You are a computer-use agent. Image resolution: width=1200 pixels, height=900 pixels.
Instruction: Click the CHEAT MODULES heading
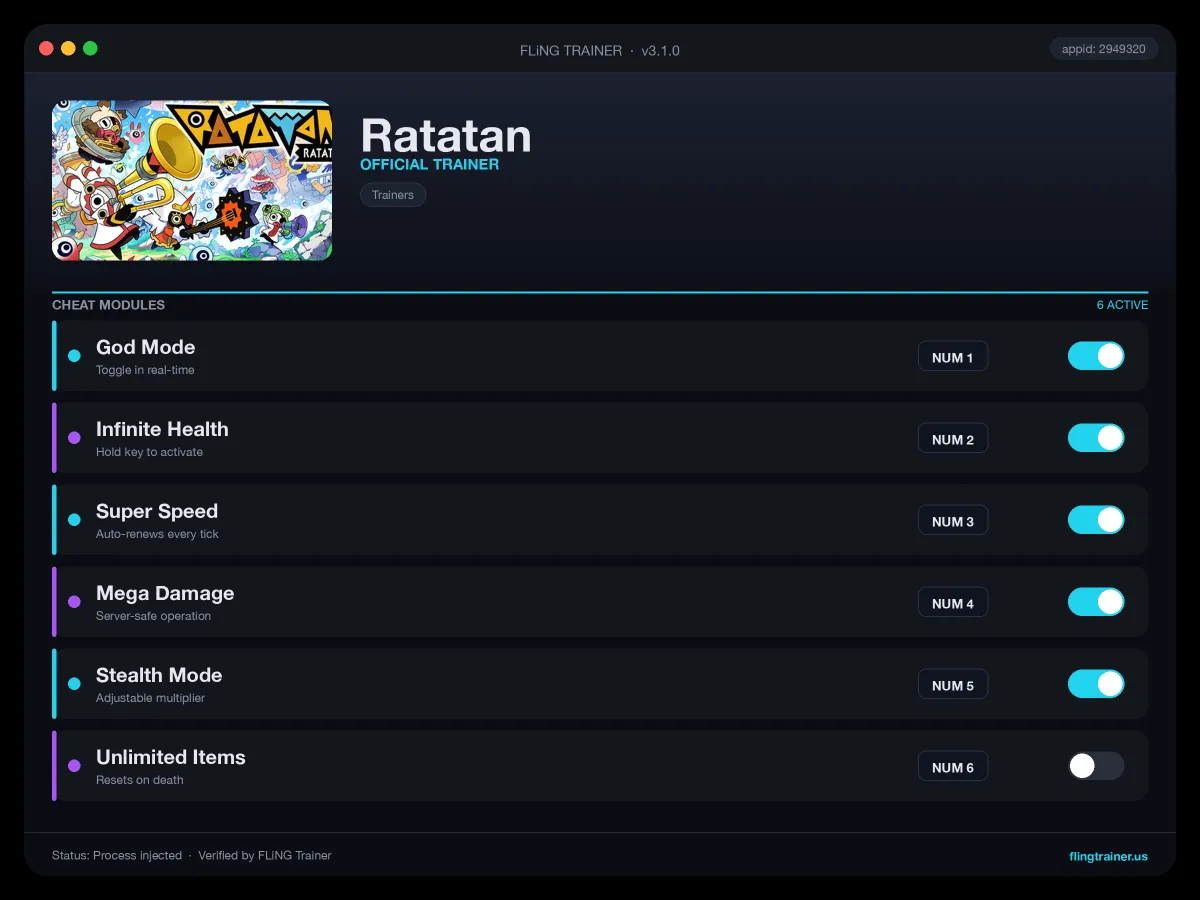coord(108,305)
